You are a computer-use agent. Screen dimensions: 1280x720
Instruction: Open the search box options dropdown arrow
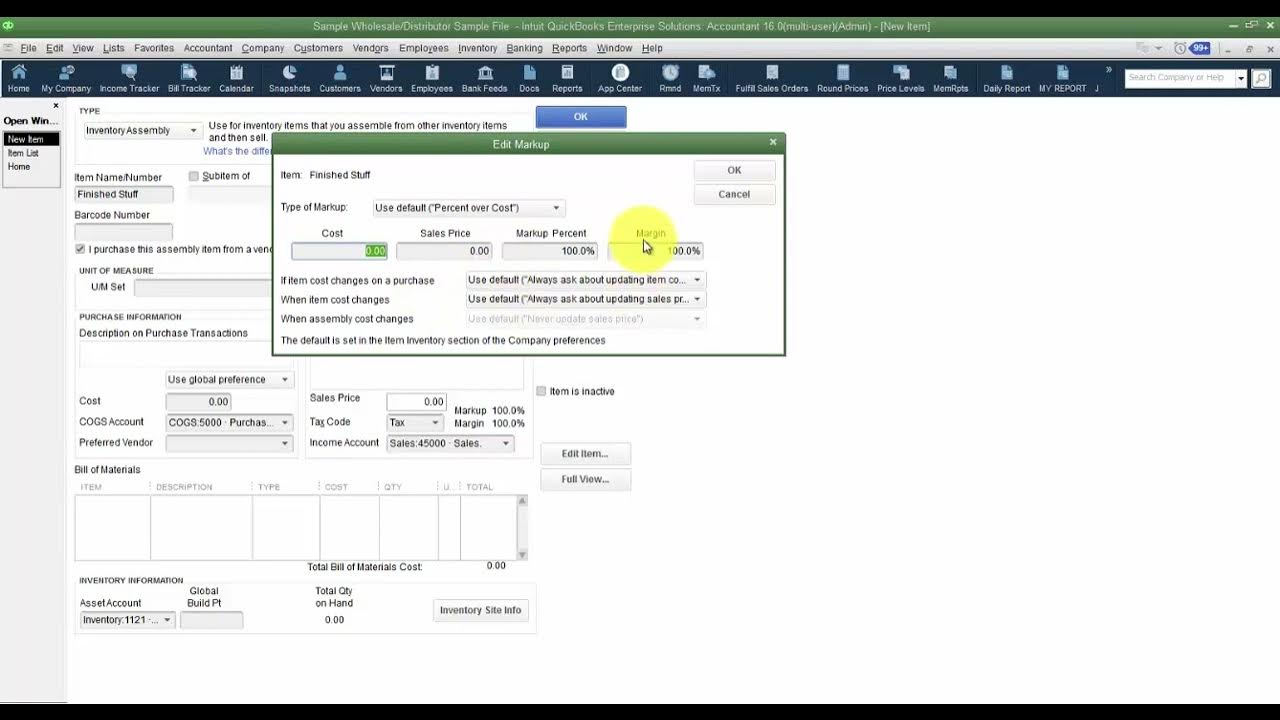[1241, 78]
